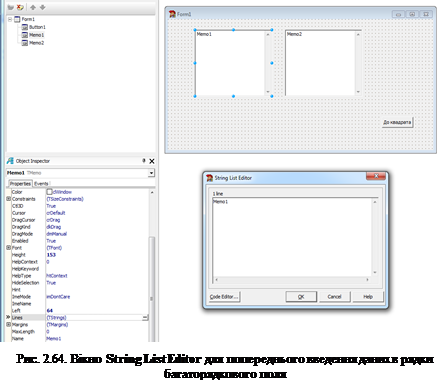Click the Name value Memo1
The image size is (448, 386).
point(54,339)
